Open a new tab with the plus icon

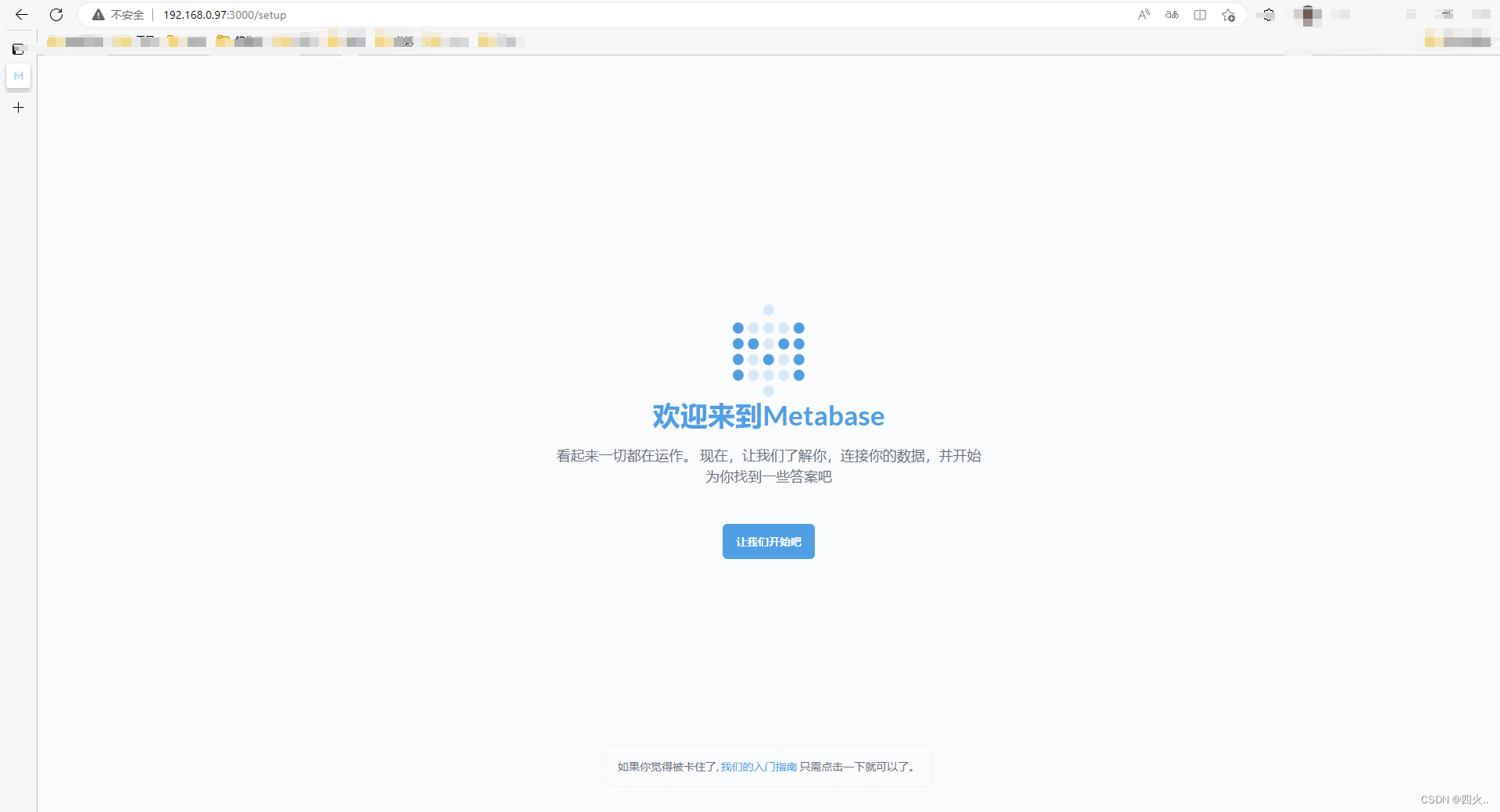click(18, 107)
